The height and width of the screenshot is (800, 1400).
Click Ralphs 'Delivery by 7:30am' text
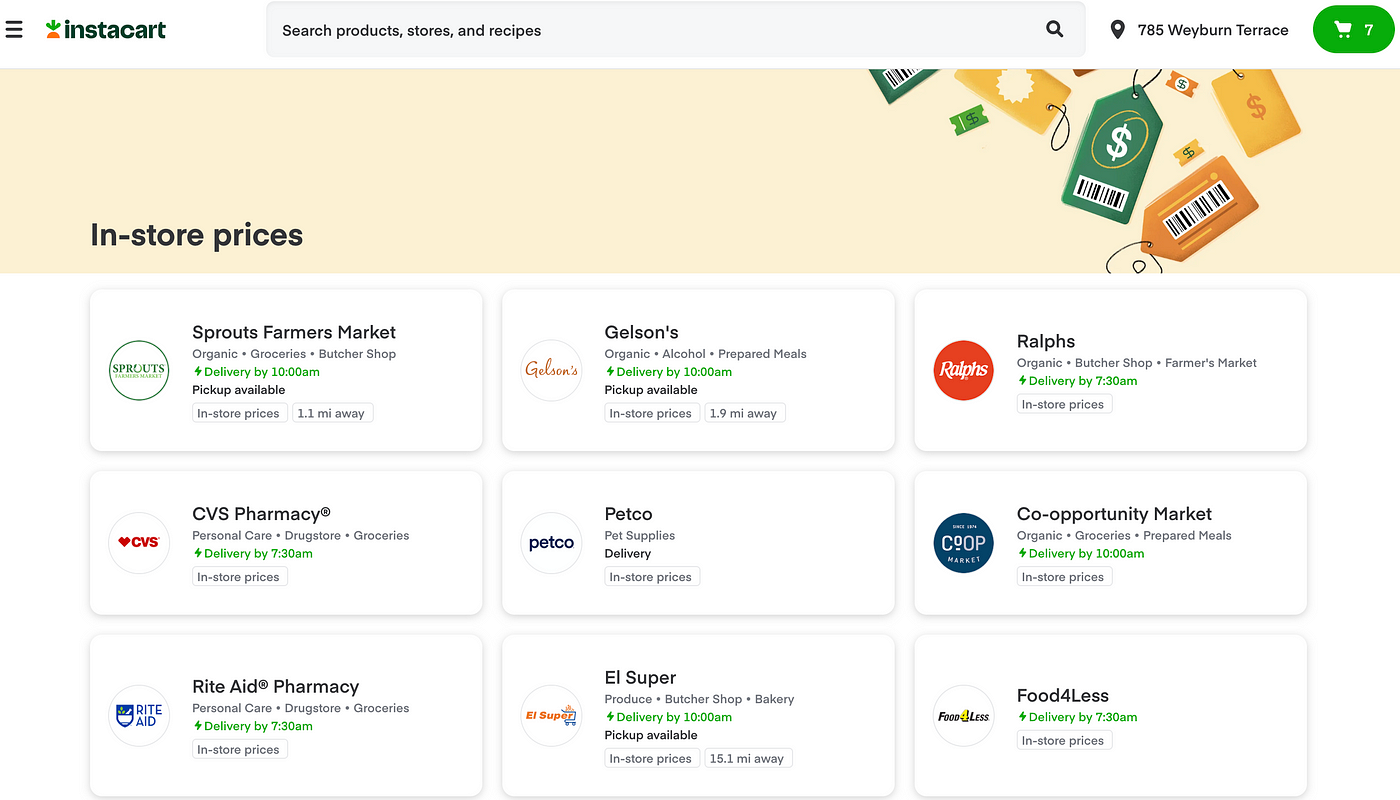tap(1077, 381)
